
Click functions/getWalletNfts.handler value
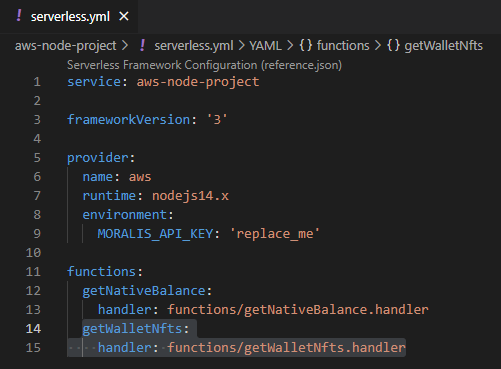[x=286, y=348]
